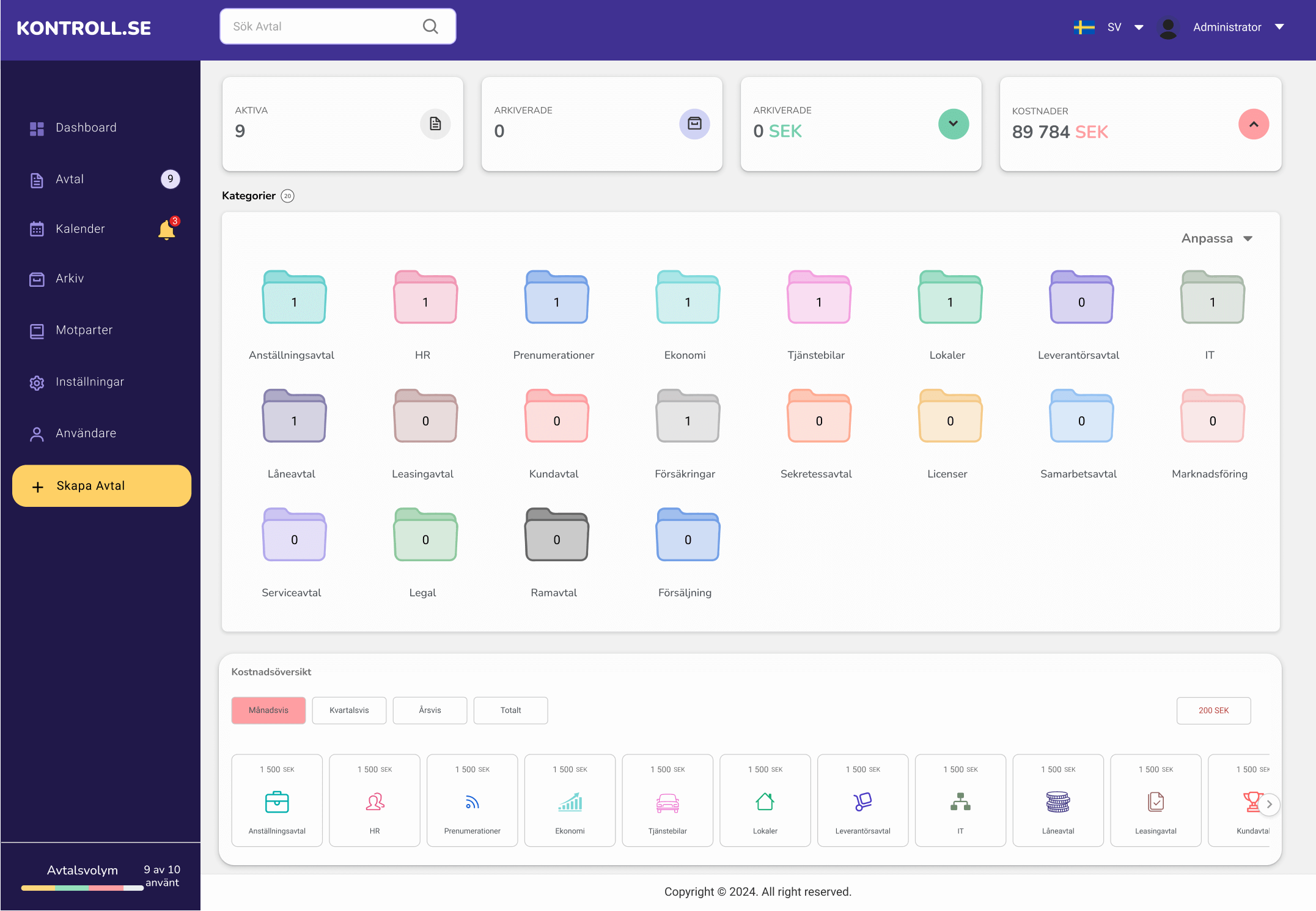Open the Försäkringar folder
The height and width of the screenshot is (911, 1316).
pyautogui.click(x=688, y=416)
